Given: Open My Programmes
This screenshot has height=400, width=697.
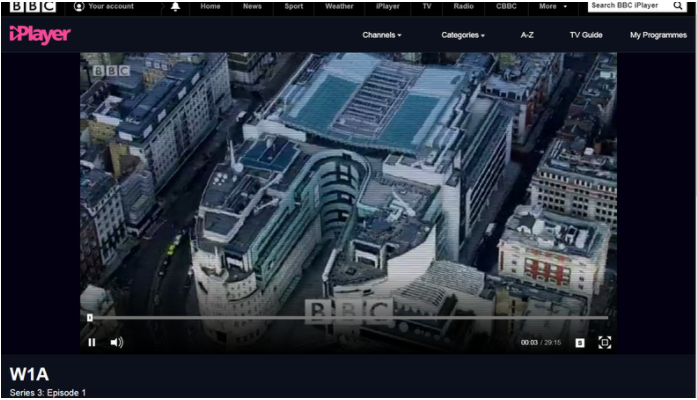Looking at the screenshot, I should [658, 35].
